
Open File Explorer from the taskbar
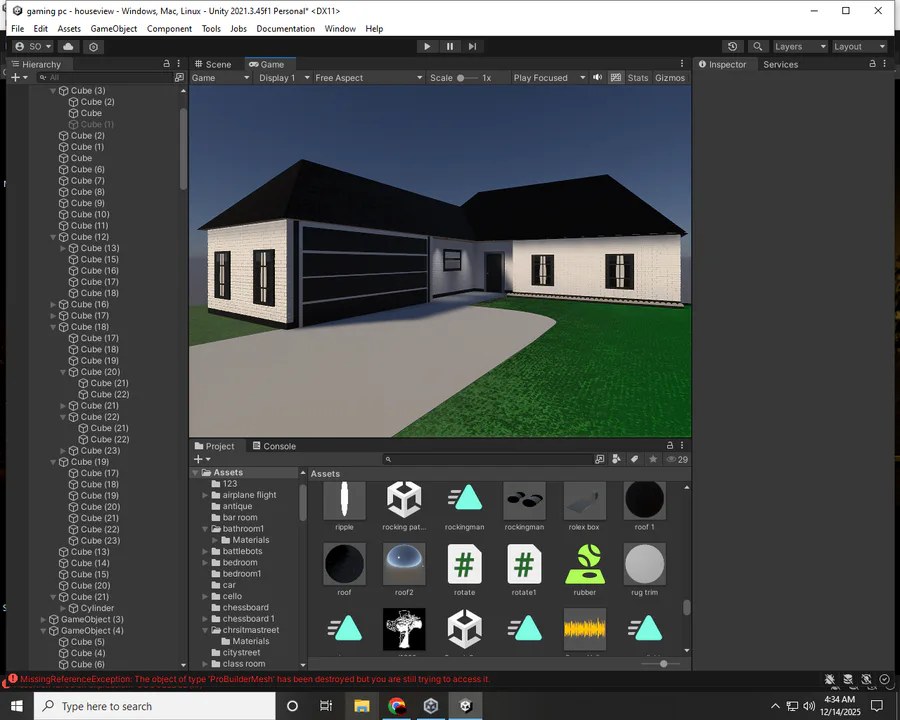pos(362,706)
